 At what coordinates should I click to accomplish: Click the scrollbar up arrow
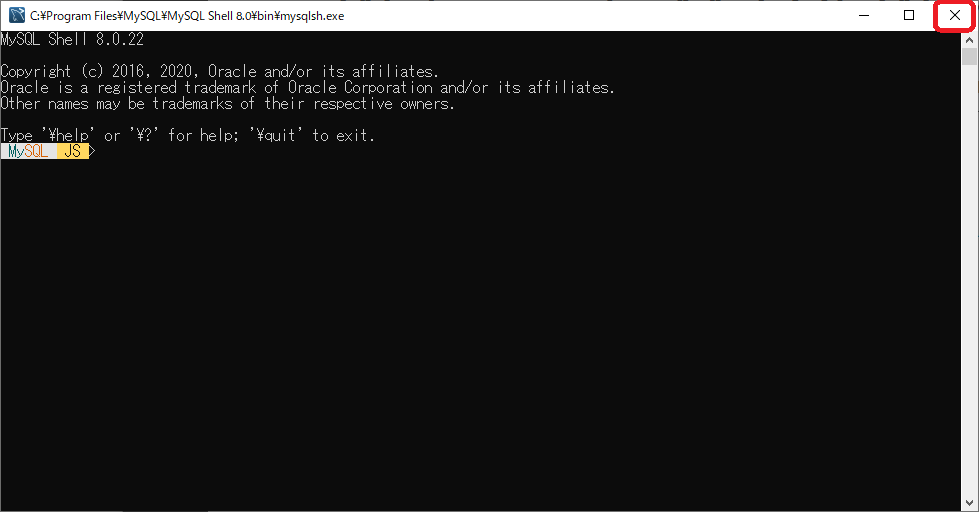(x=969, y=39)
